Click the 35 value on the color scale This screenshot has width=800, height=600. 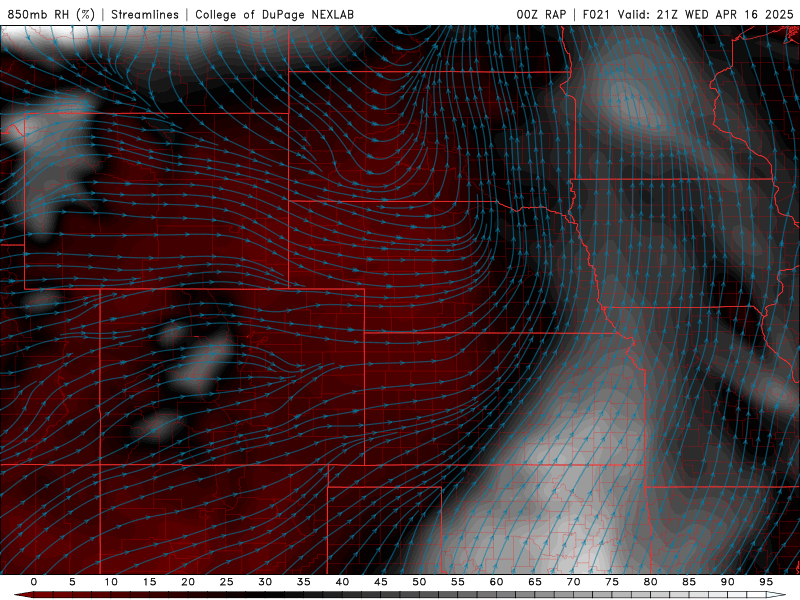pos(304,582)
